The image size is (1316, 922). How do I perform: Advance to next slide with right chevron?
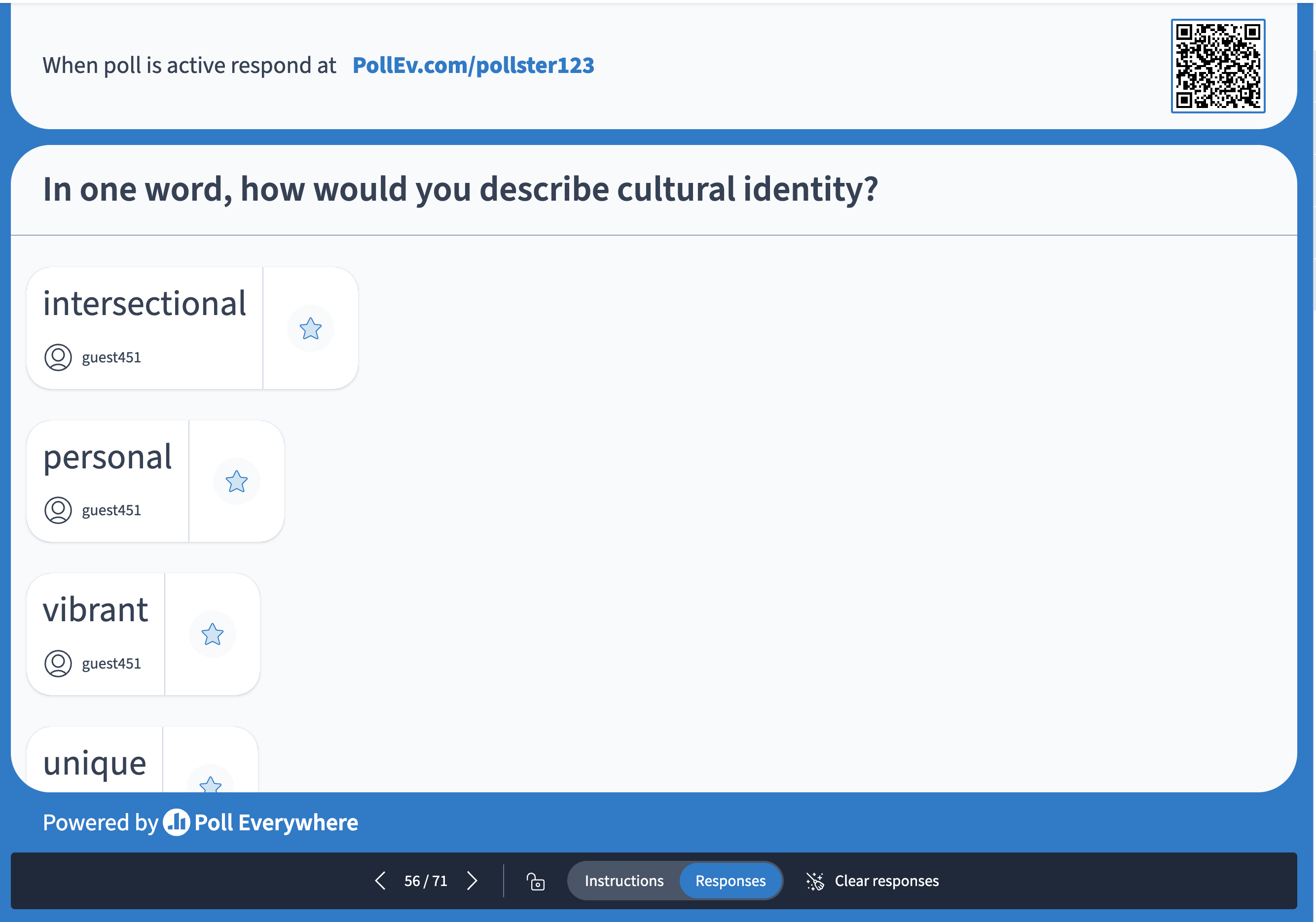472,881
